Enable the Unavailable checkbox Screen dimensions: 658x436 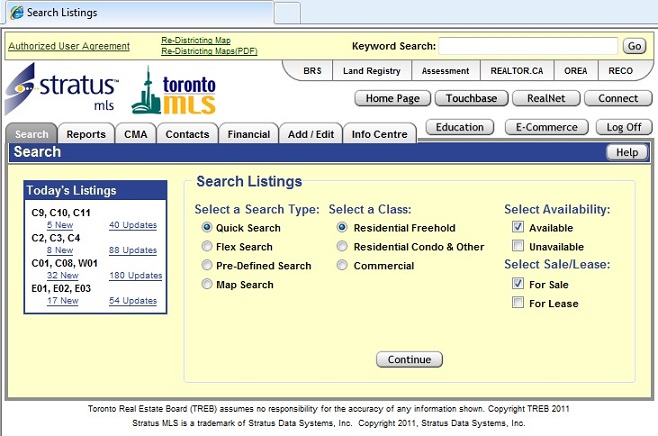[x=517, y=246]
